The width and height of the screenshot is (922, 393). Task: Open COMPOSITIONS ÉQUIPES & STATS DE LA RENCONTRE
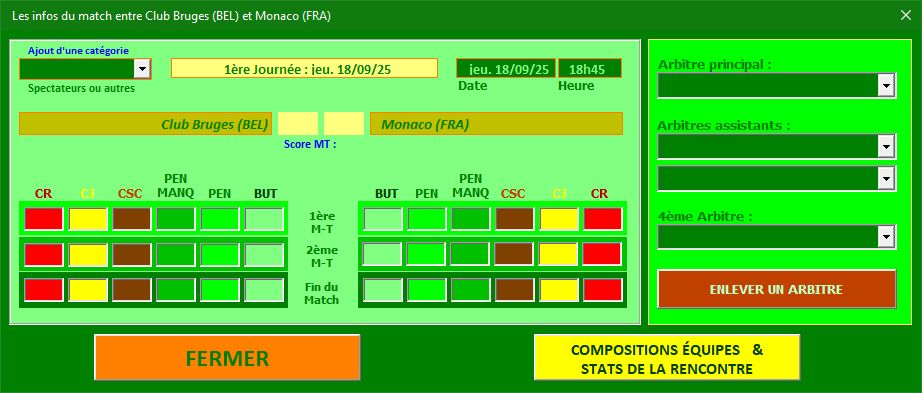pyautogui.click(x=667, y=357)
